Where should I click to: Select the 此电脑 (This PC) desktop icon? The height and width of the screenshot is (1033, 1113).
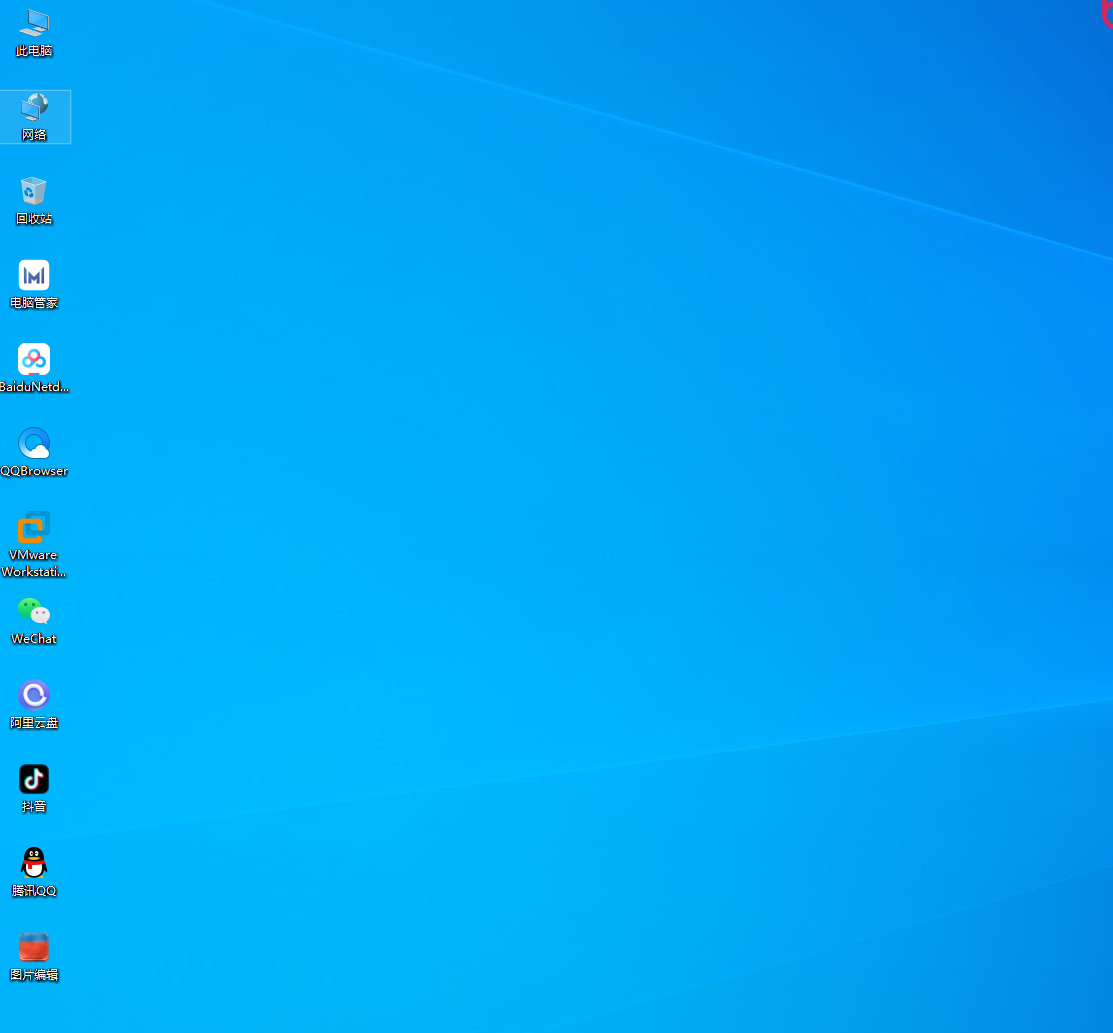click(x=34, y=23)
